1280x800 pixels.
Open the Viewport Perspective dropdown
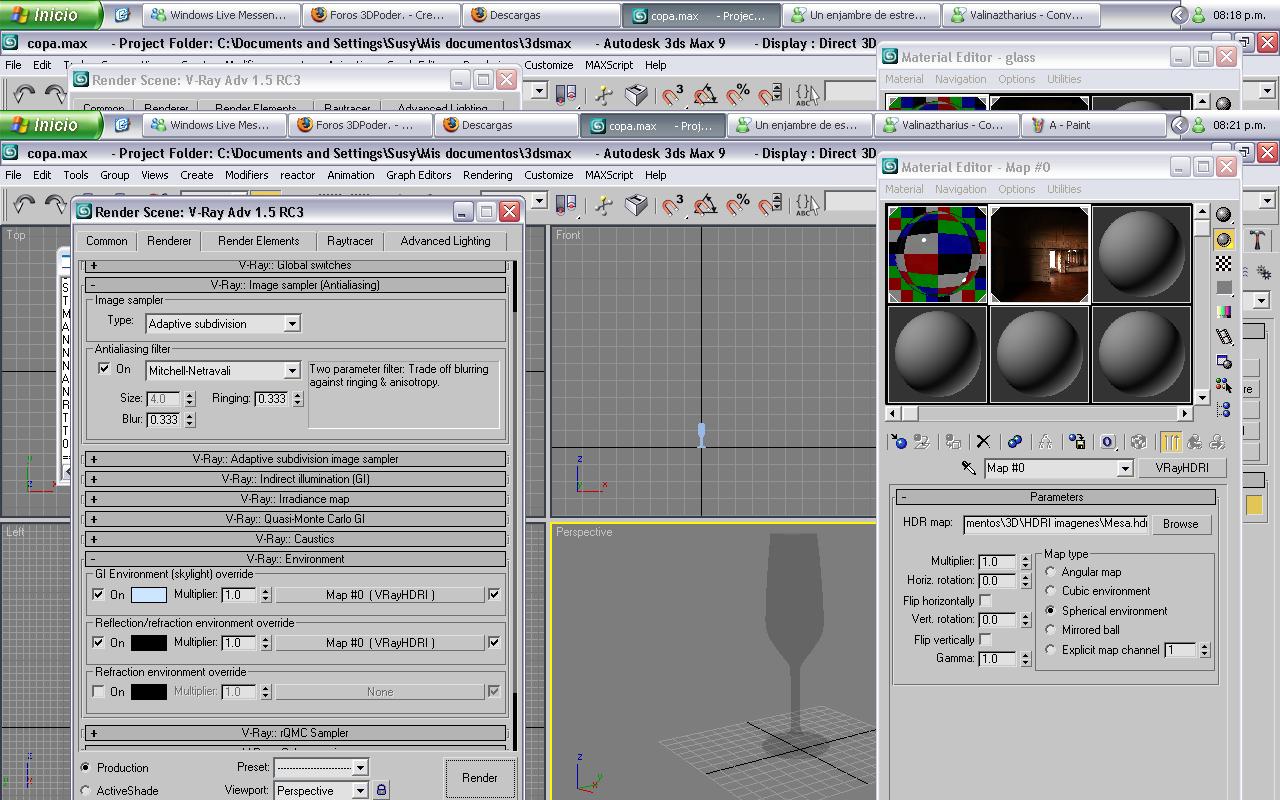point(321,790)
